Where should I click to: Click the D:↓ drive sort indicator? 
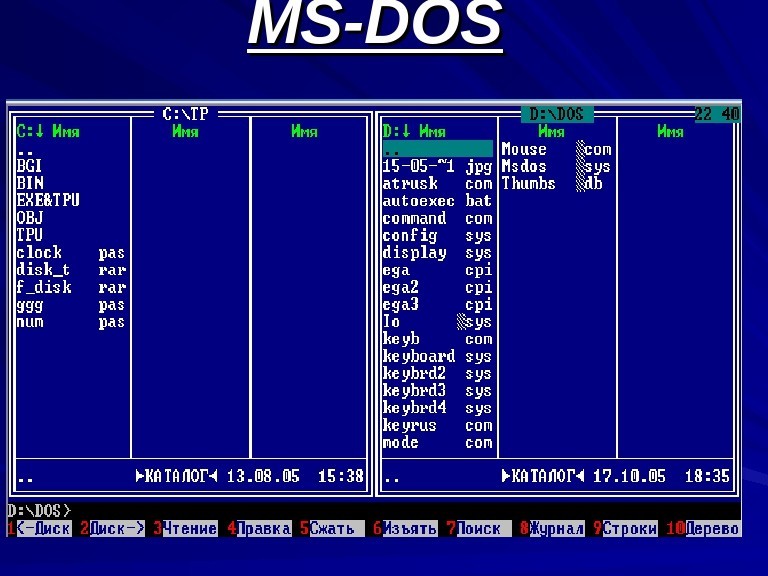pos(396,131)
